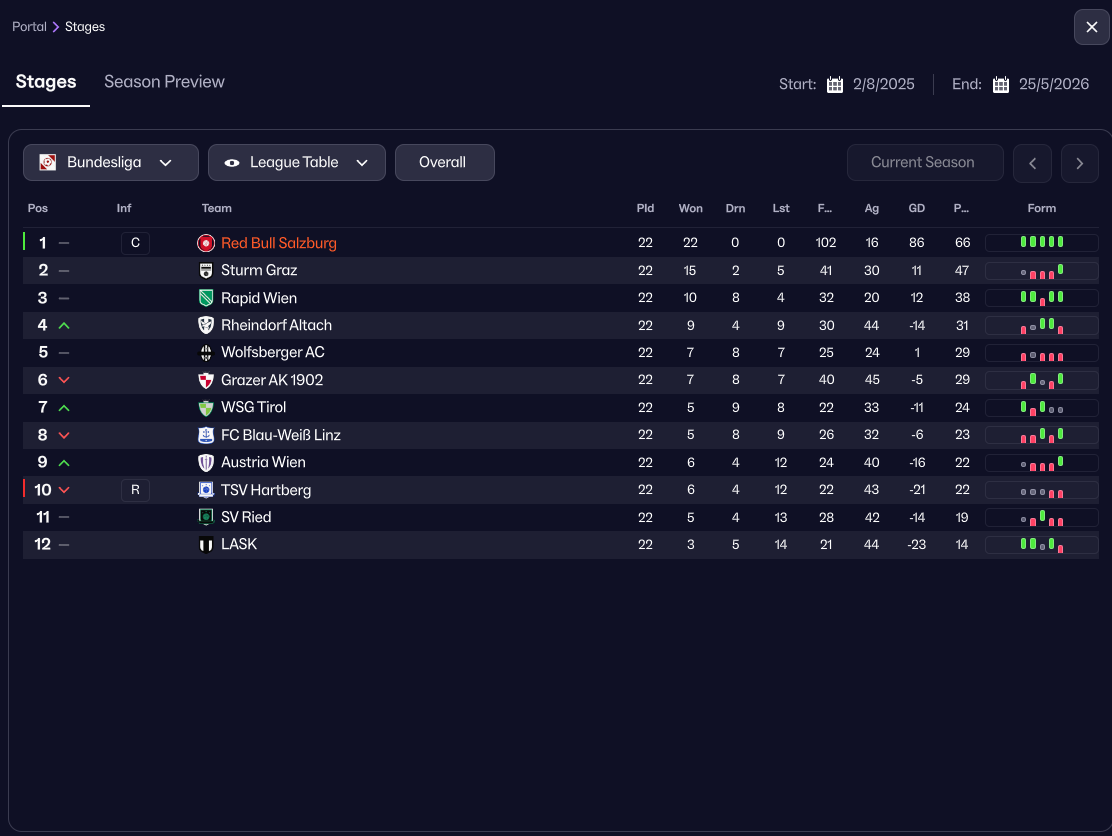The height and width of the screenshot is (836, 1112).
Task: Click the Start date calendar icon
Action: [x=835, y=85]
